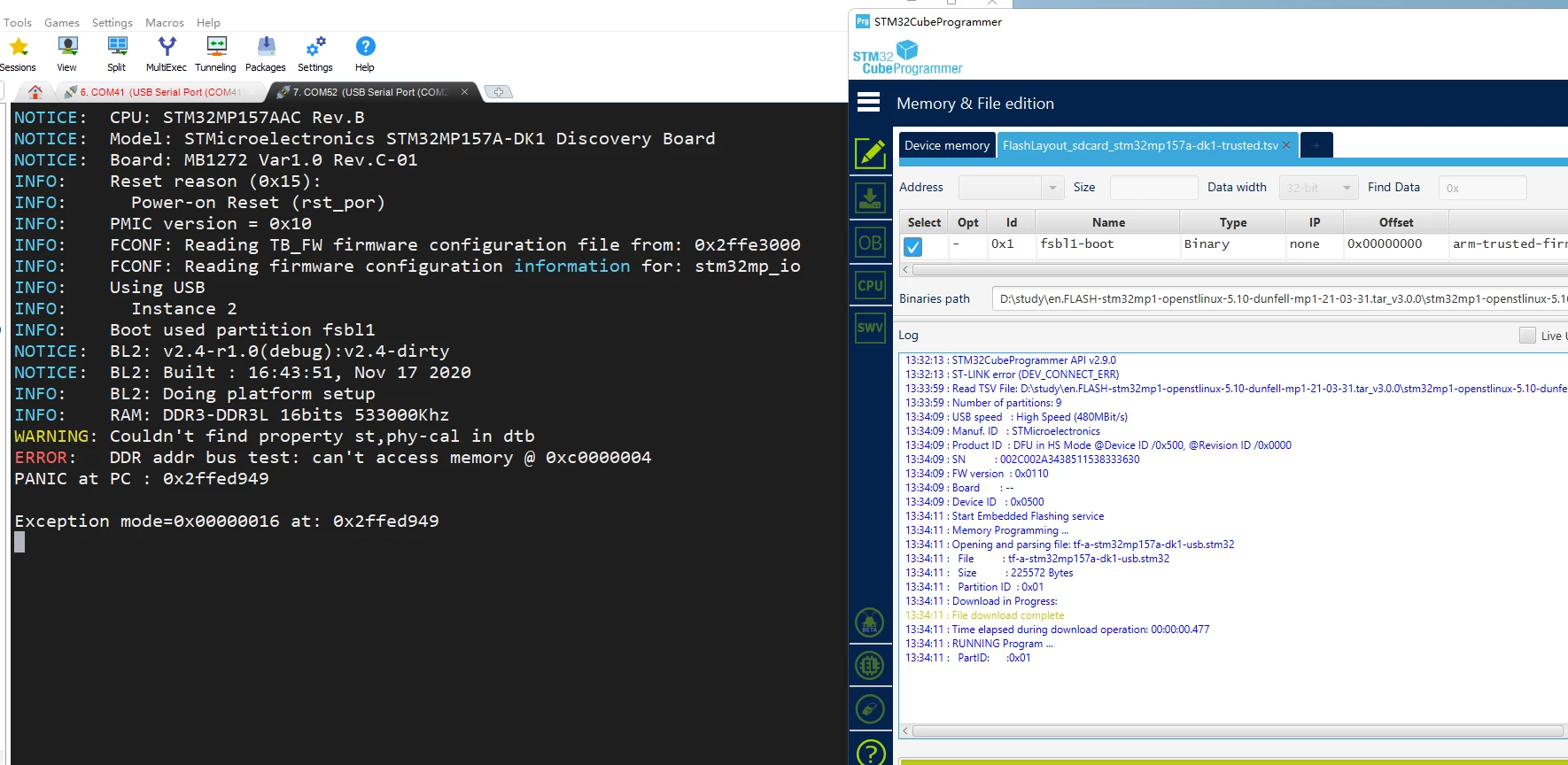Image resolution: width=1568 pixels, height=765 pixels.
Task: Click the log pane scroll left arrow
Action: pos(905,730)
